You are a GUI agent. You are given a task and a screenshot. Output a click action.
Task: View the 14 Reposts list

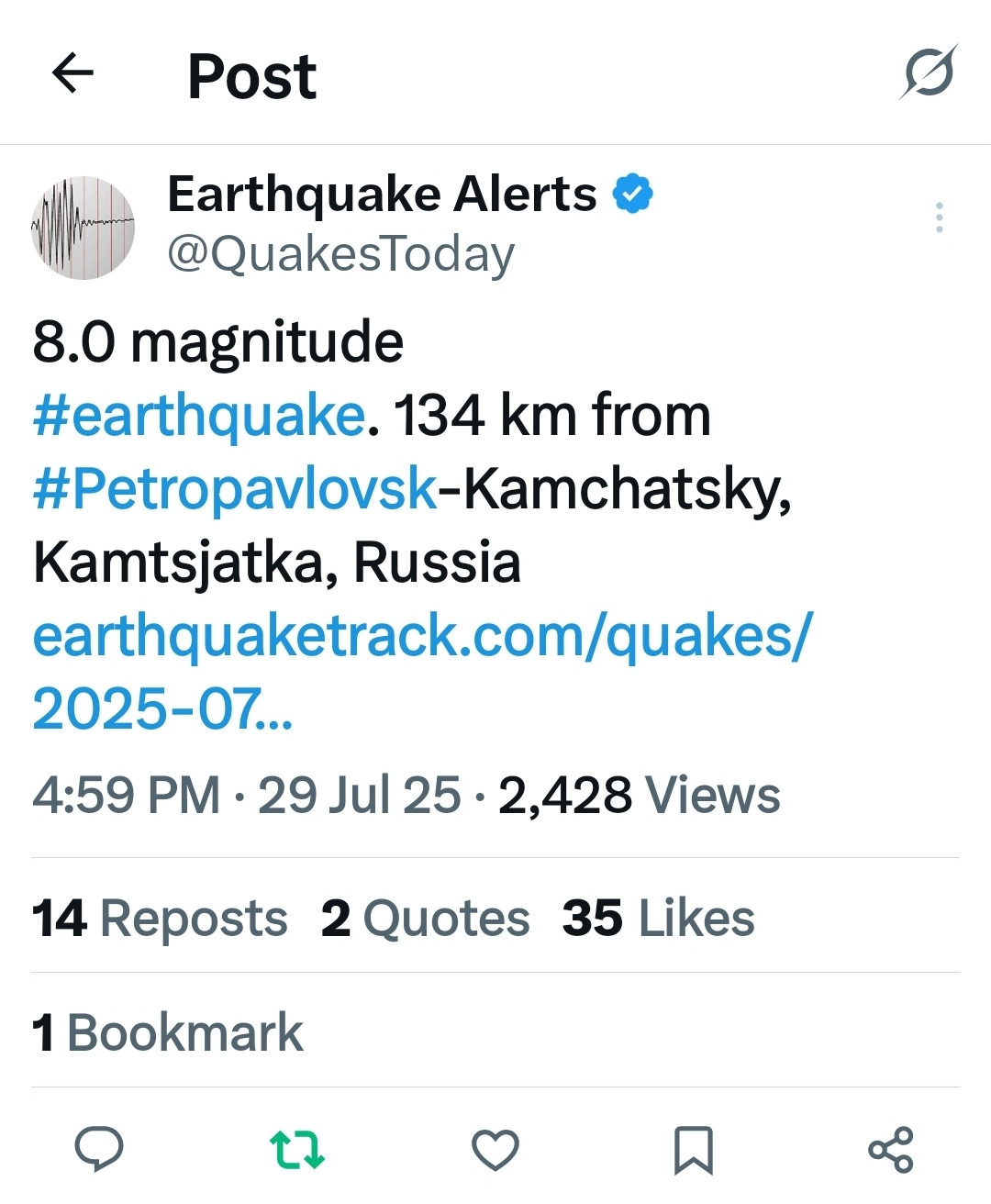tap(160, 918)
